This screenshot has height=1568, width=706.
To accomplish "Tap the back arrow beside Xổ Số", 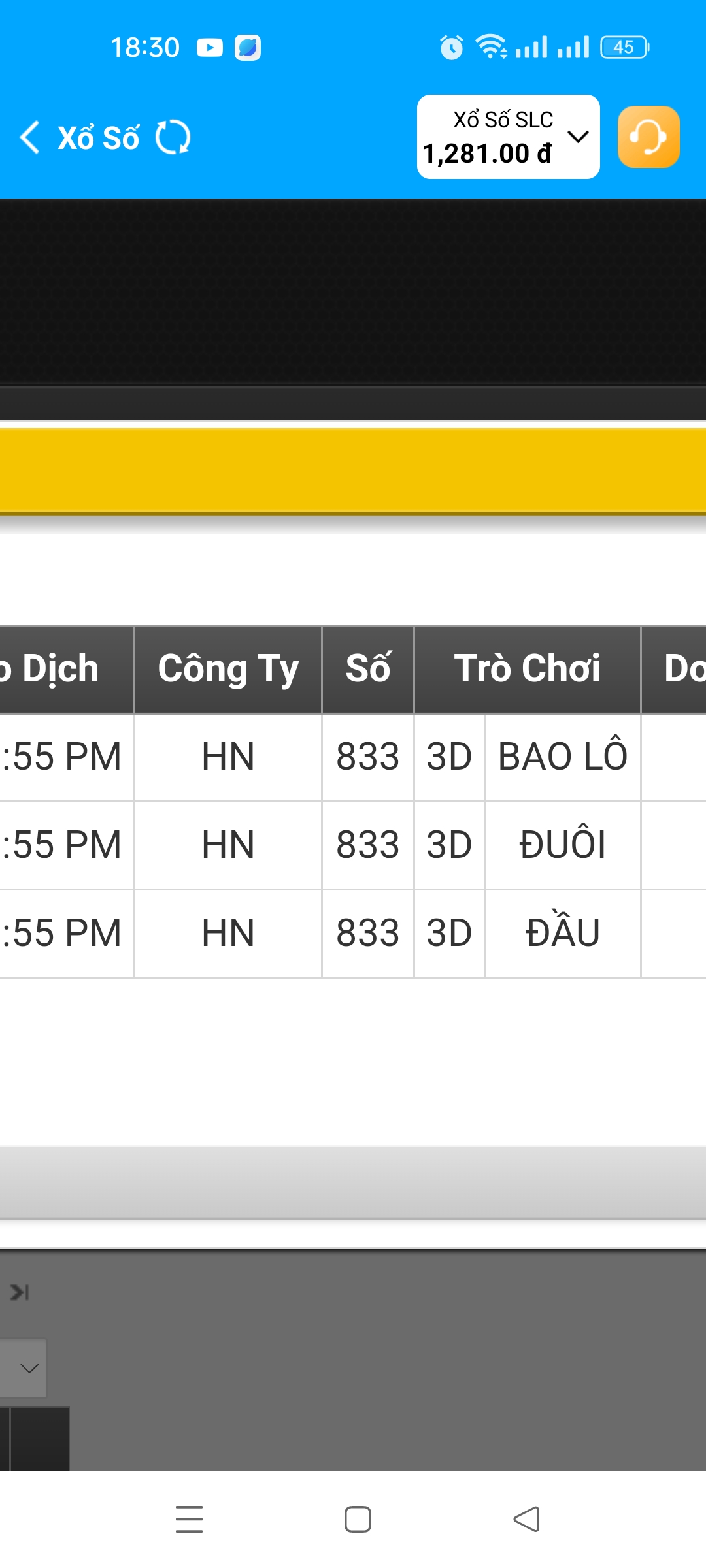I will (x=30, y=137).
